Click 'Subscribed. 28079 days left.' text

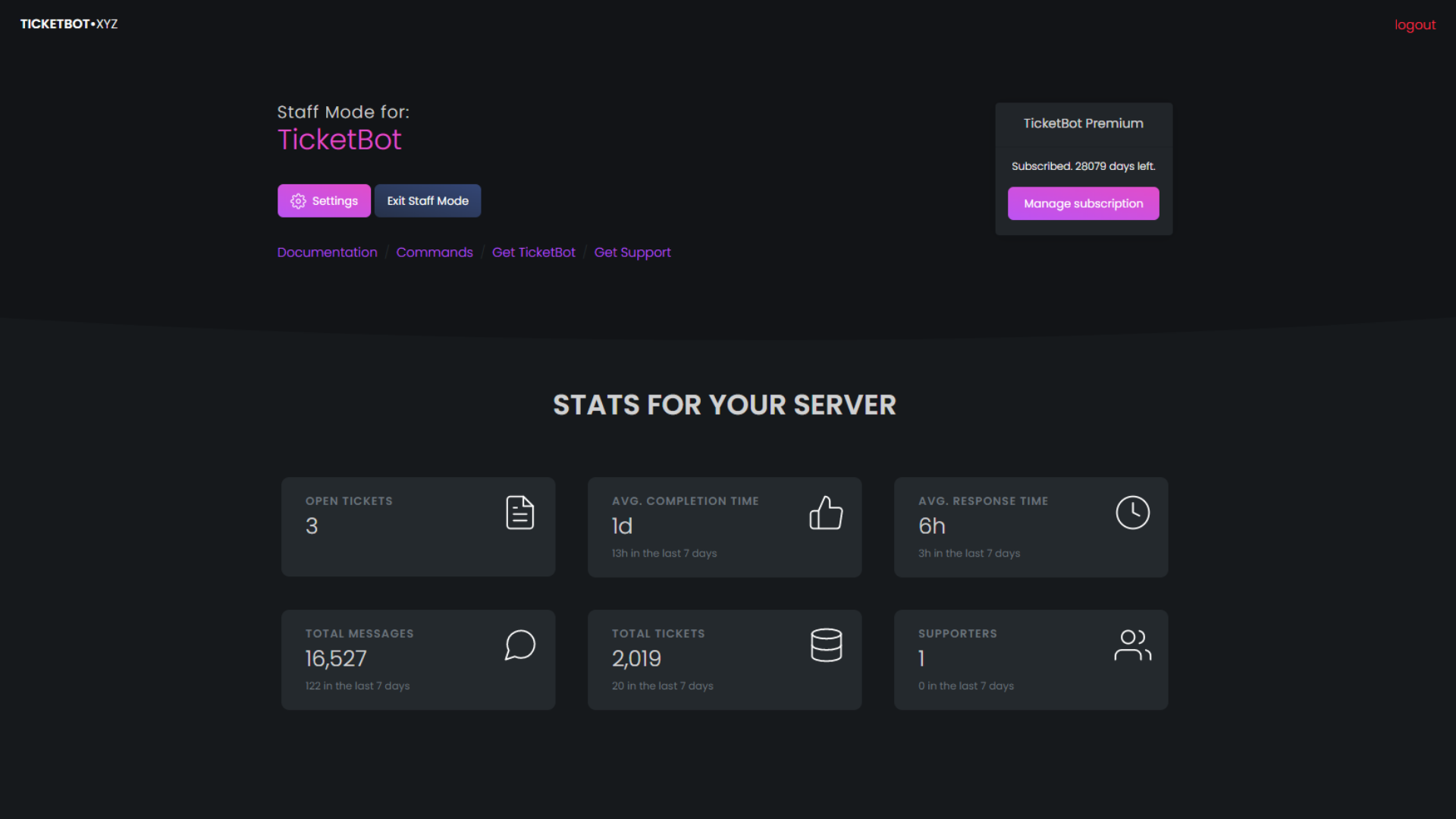pos(1083,166)
